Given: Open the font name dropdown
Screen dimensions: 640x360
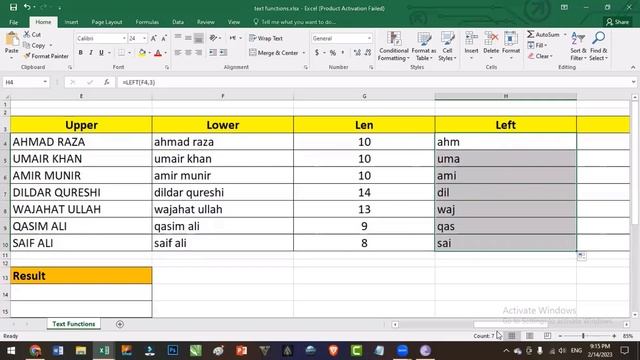Looking at the screenshot, I should tap(124, 38).
